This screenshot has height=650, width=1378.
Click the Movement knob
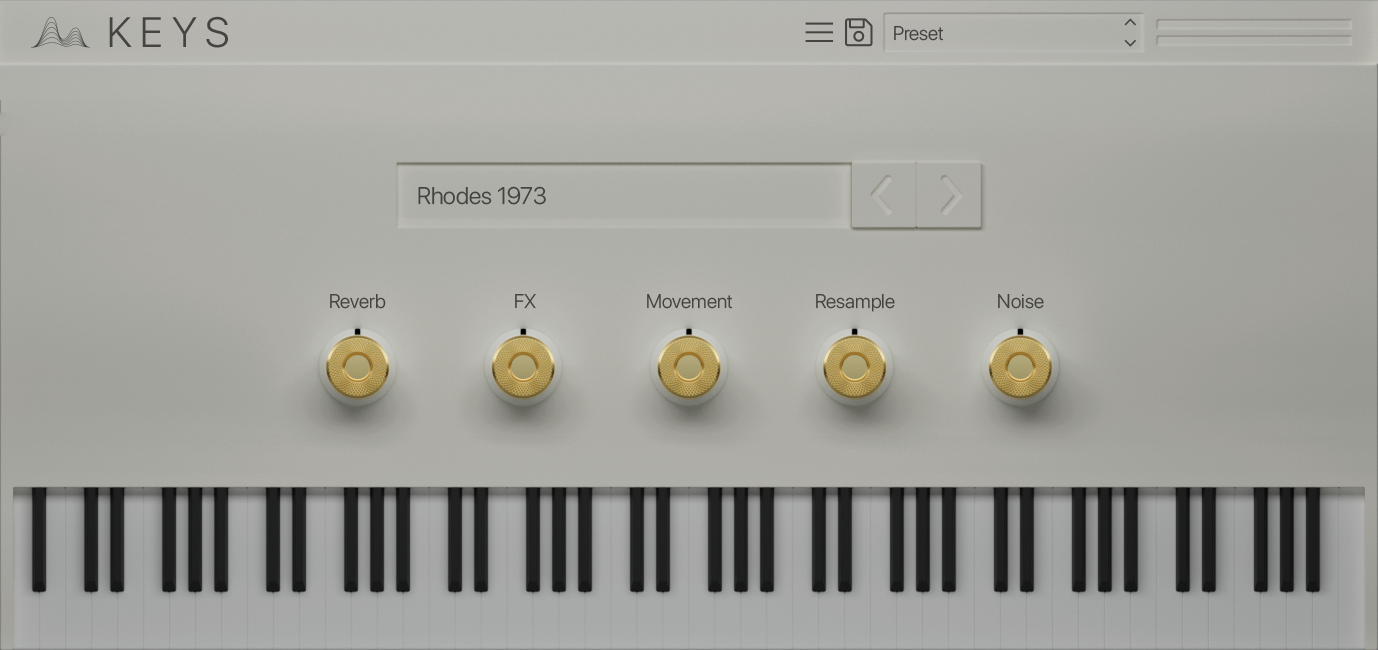coord(689,368)
